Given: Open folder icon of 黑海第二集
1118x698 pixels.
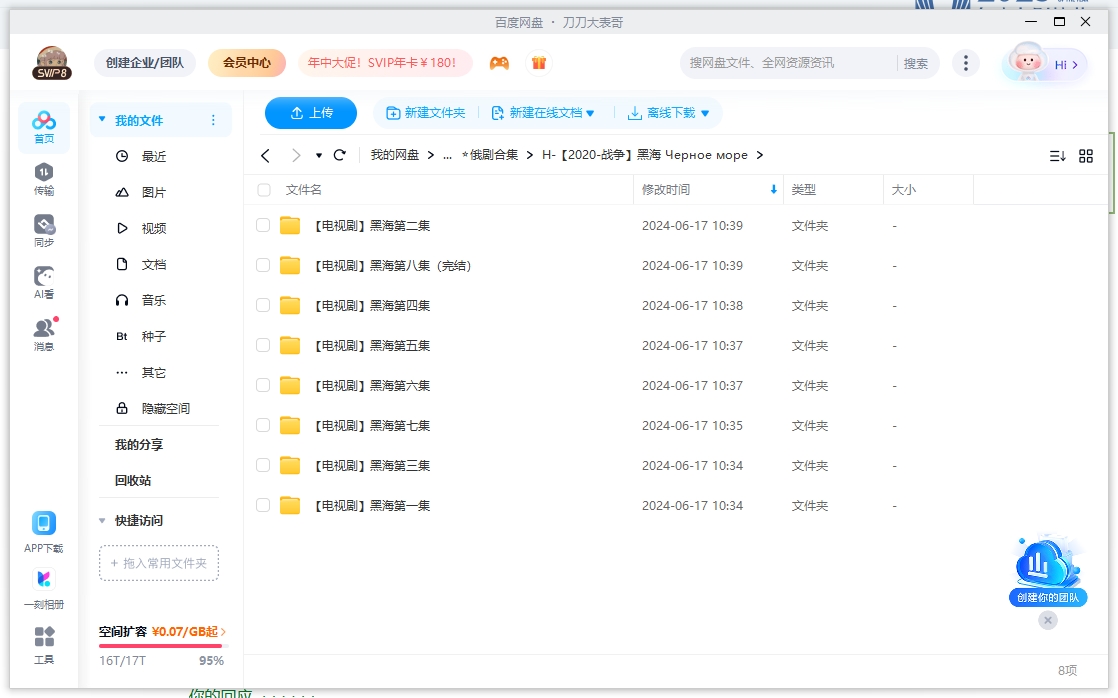Looking at the screenshot, I should 289,226.
